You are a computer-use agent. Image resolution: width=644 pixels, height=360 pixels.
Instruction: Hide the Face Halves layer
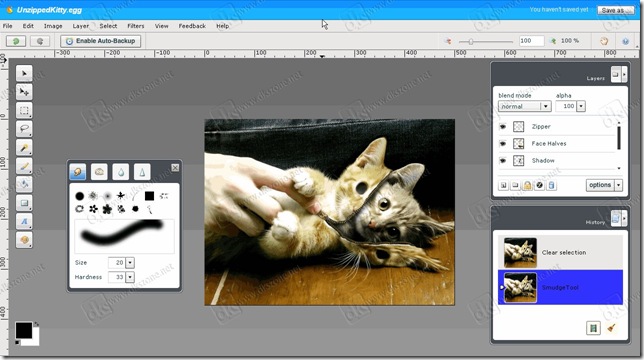(x=503, y=144)
